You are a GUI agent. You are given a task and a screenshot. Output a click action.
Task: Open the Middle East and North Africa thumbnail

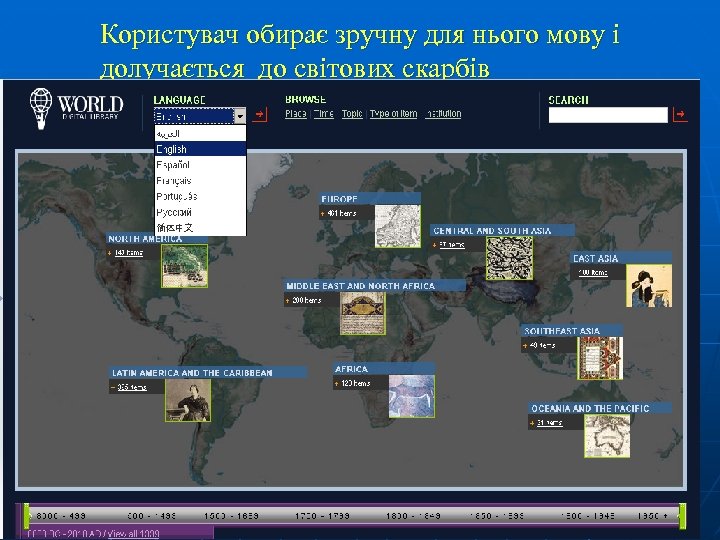point(363,313)
